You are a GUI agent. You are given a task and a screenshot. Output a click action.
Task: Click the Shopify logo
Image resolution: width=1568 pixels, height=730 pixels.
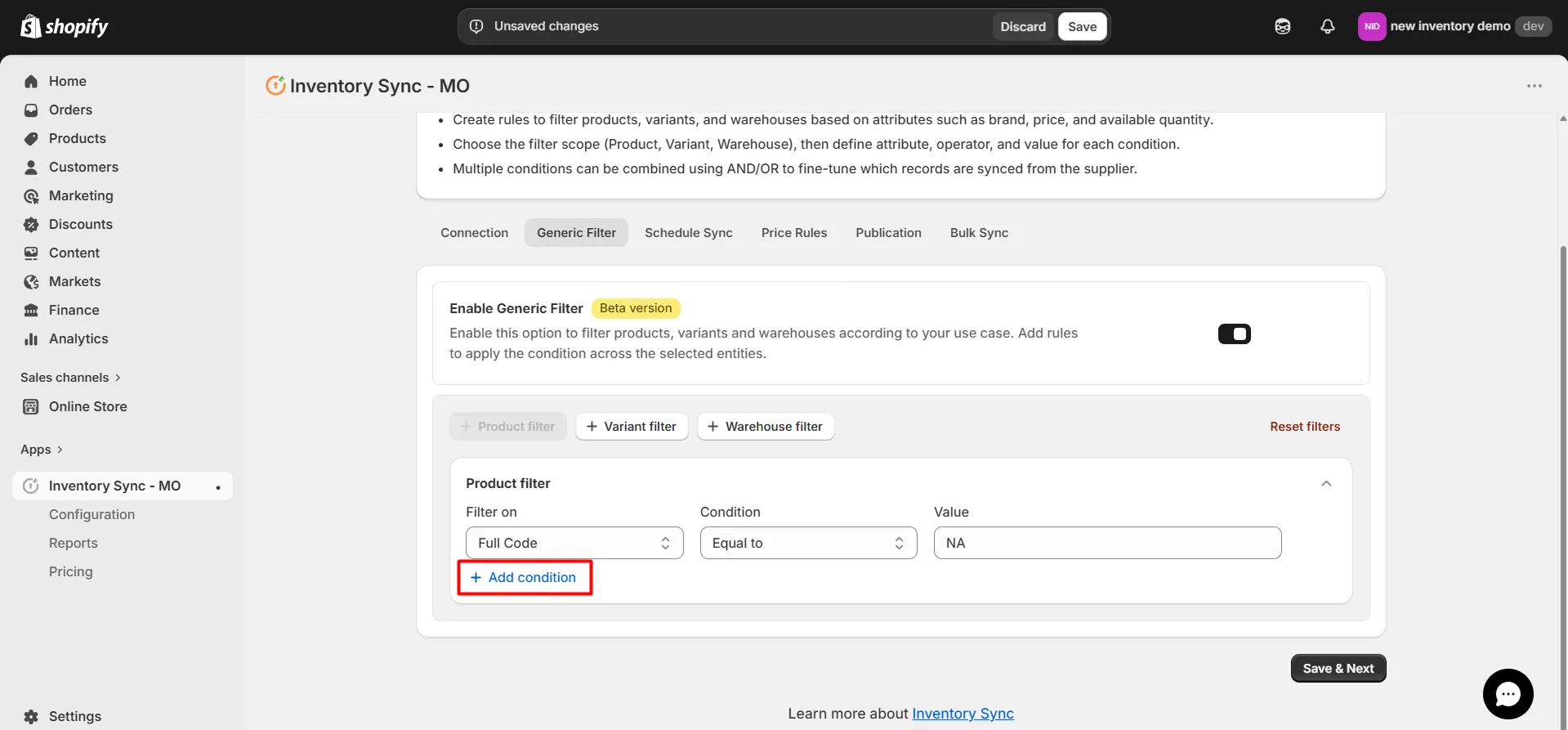64,26
